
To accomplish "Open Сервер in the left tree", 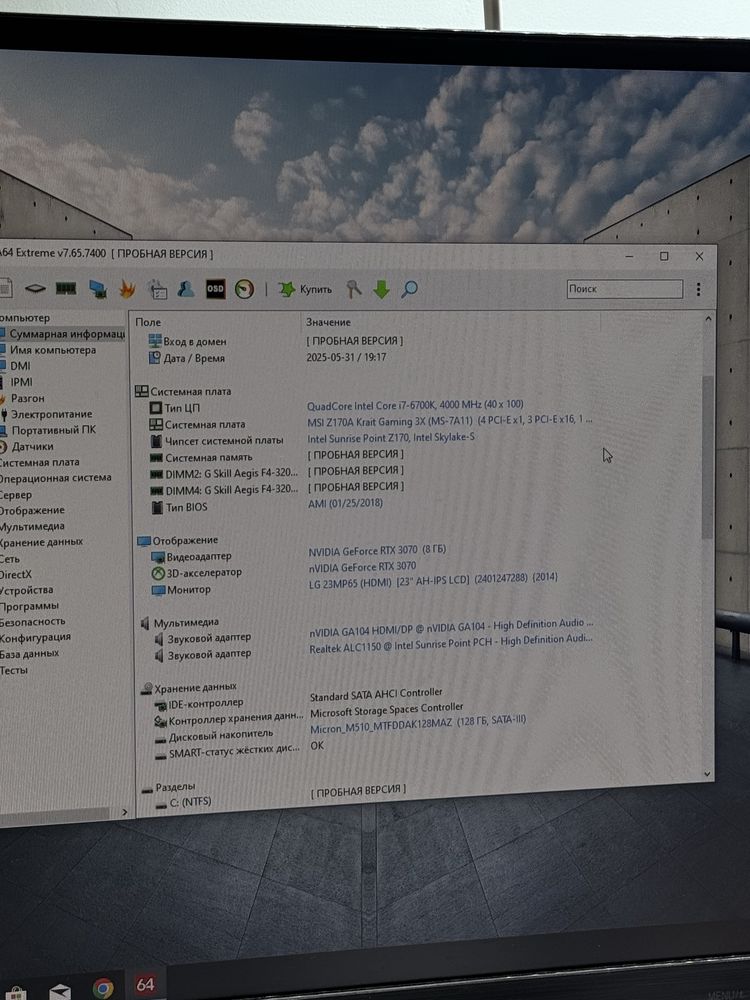I will (16, 495).
